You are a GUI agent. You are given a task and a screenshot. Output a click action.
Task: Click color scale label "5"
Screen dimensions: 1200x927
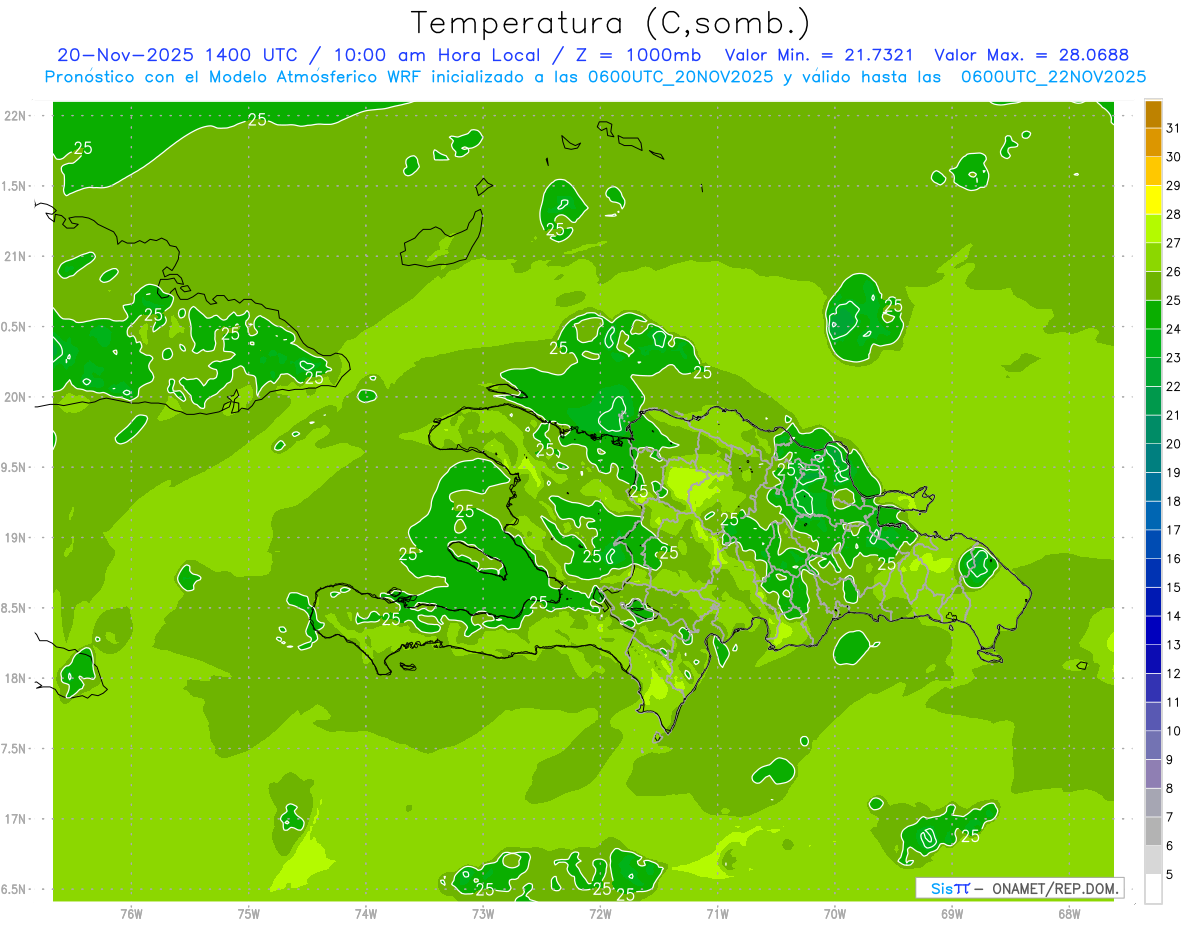1170,875
